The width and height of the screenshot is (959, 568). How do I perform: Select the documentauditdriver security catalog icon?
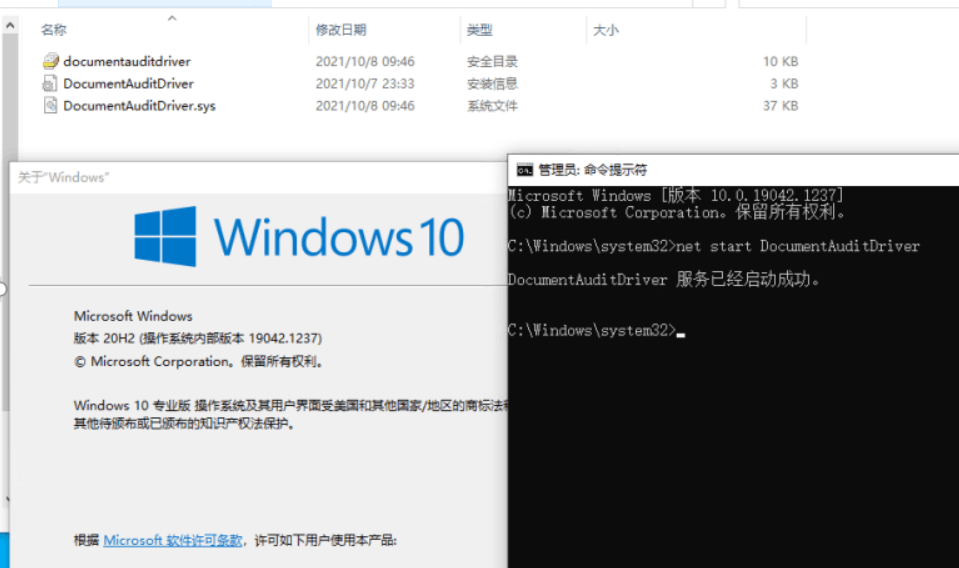point(51,61)
